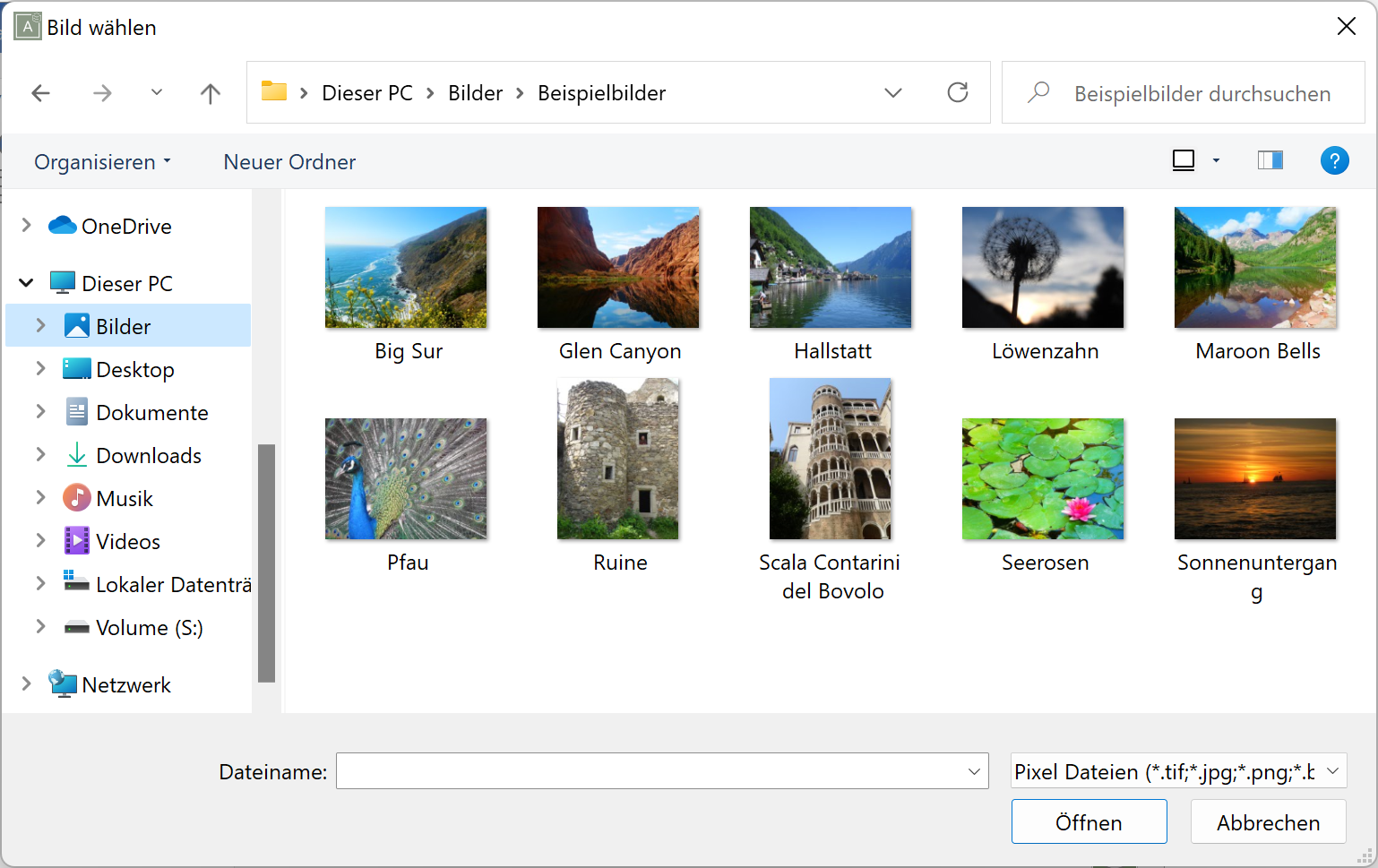Open Help via the question mark icon
The width and height of the screenshot is (1378, 868).
point(1334,160)
